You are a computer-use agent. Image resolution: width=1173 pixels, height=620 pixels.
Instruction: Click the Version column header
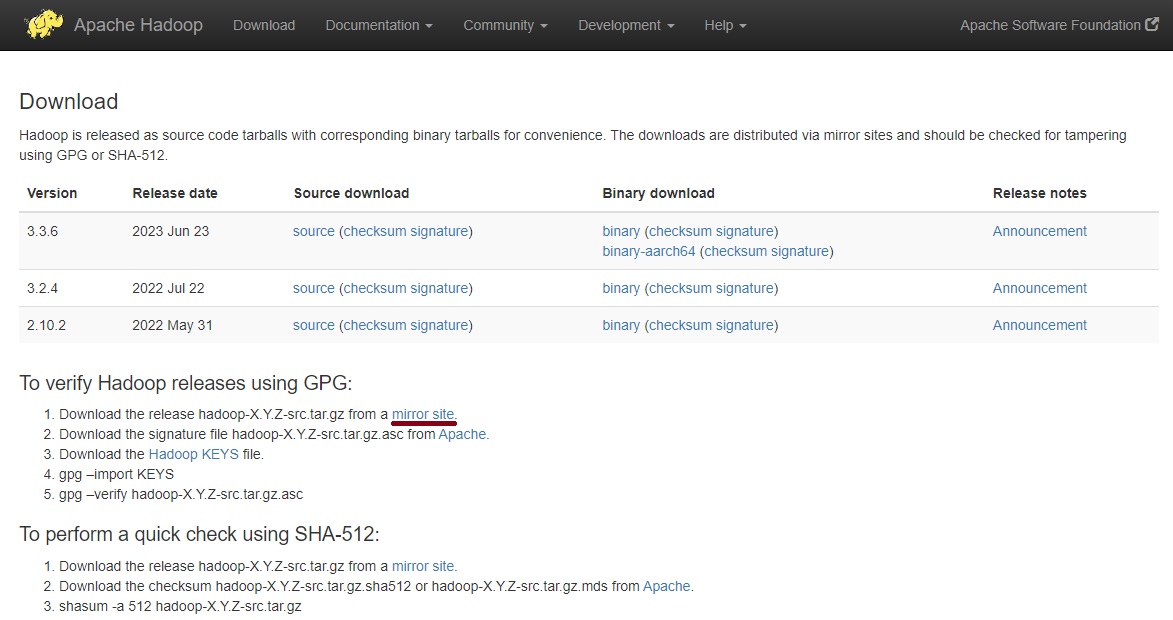tap(52, 193)
